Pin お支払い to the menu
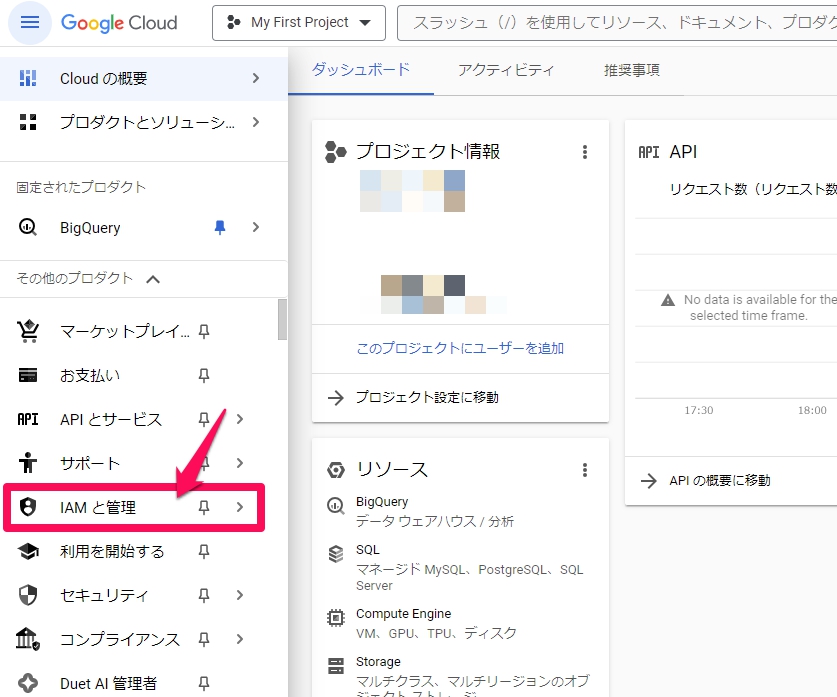This screenshot has width=837, height=697. (203, 376)
